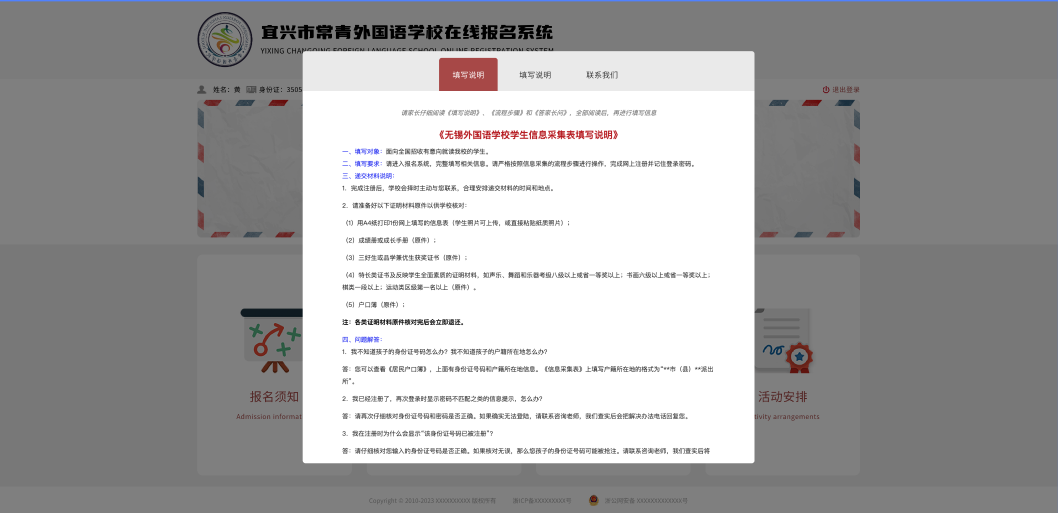Click the blue 二、填写要求 heading
The height and width of the screenshot is (513, 1058).
pos(362,163)
